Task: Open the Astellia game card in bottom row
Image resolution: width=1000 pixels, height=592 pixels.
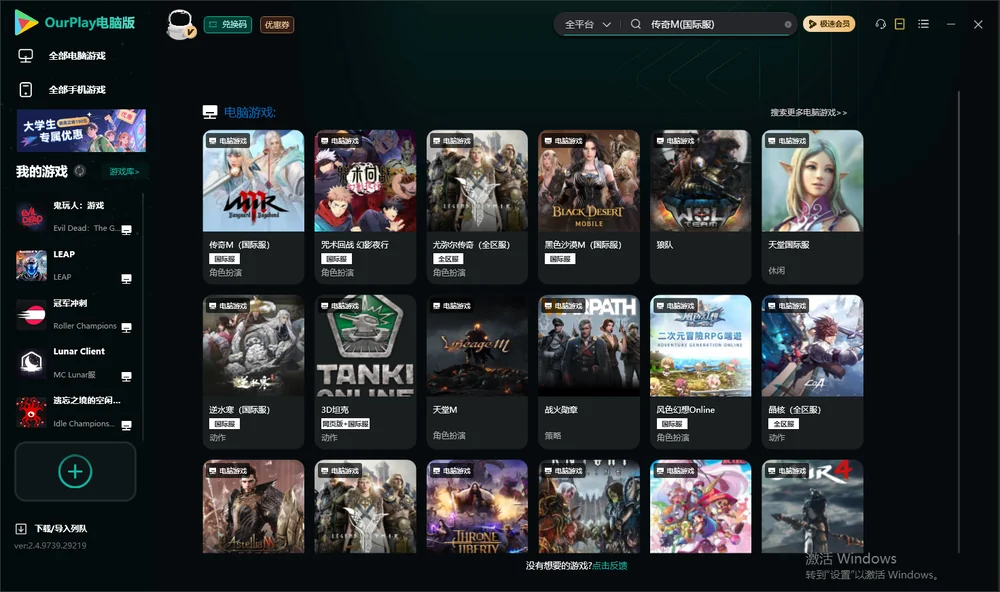Action: [253, 507]
